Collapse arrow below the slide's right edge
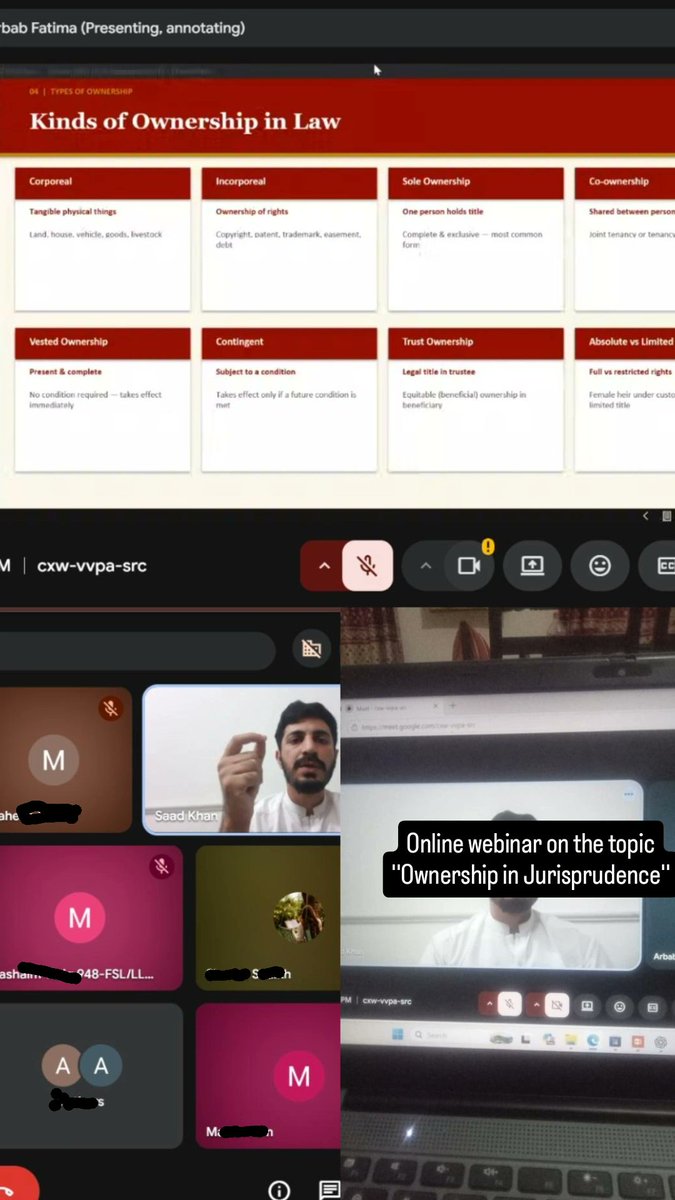 (645, 516)
